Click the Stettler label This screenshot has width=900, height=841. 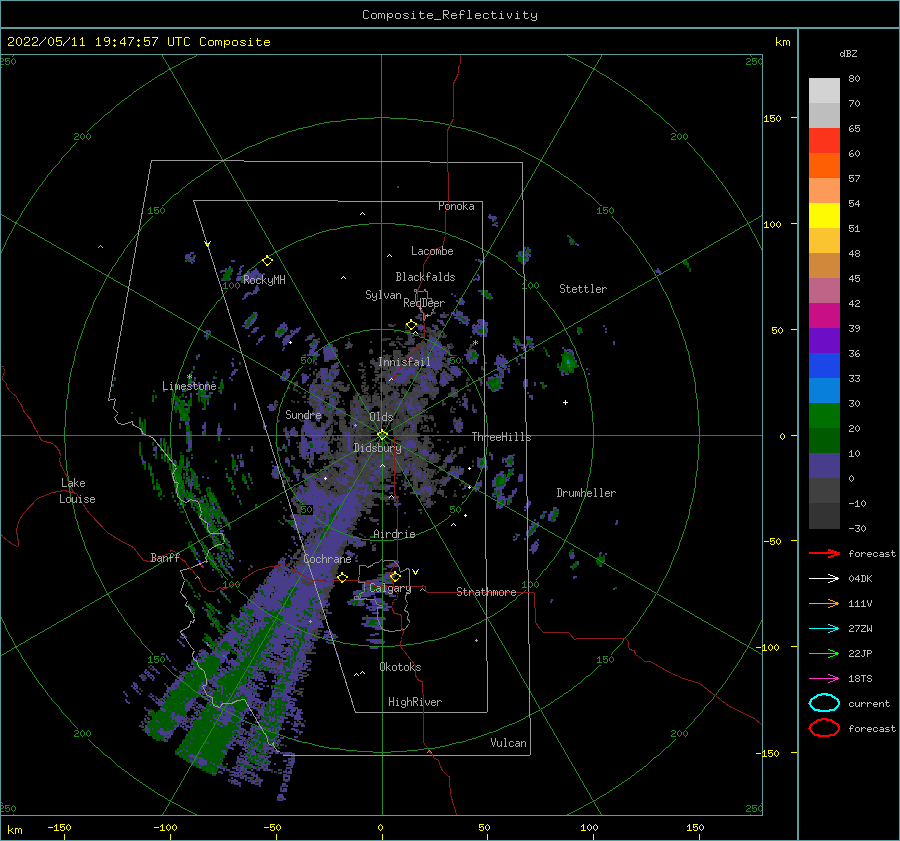[x=583, y=289]
